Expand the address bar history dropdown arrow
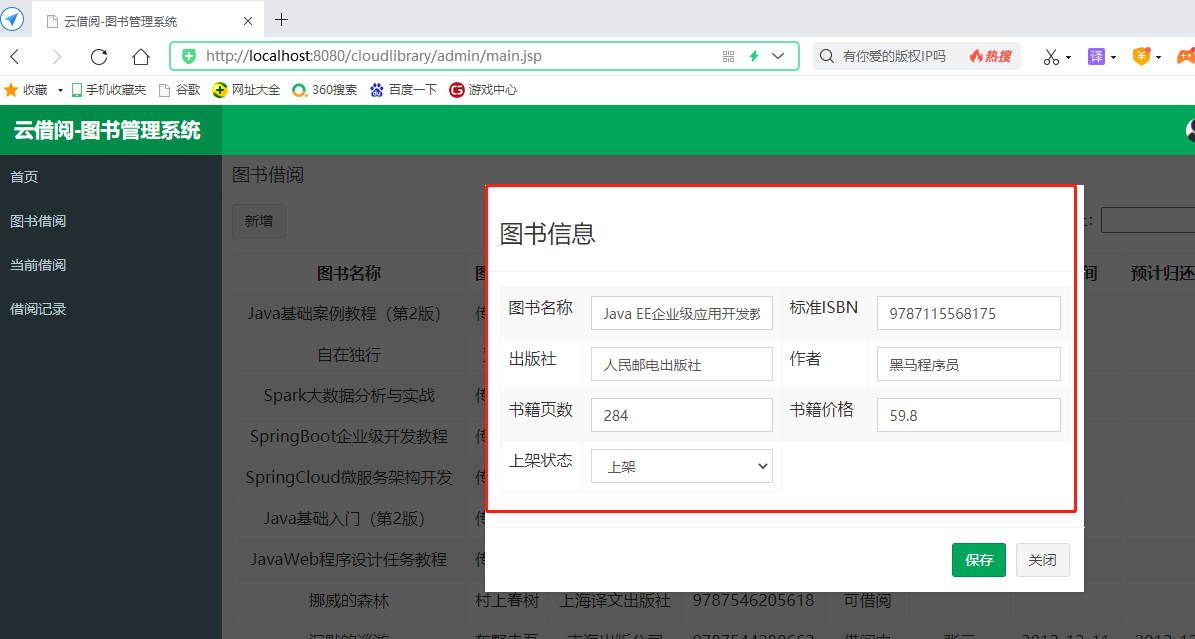This screenshot has width=1195, height=639. tap(778, 56)
